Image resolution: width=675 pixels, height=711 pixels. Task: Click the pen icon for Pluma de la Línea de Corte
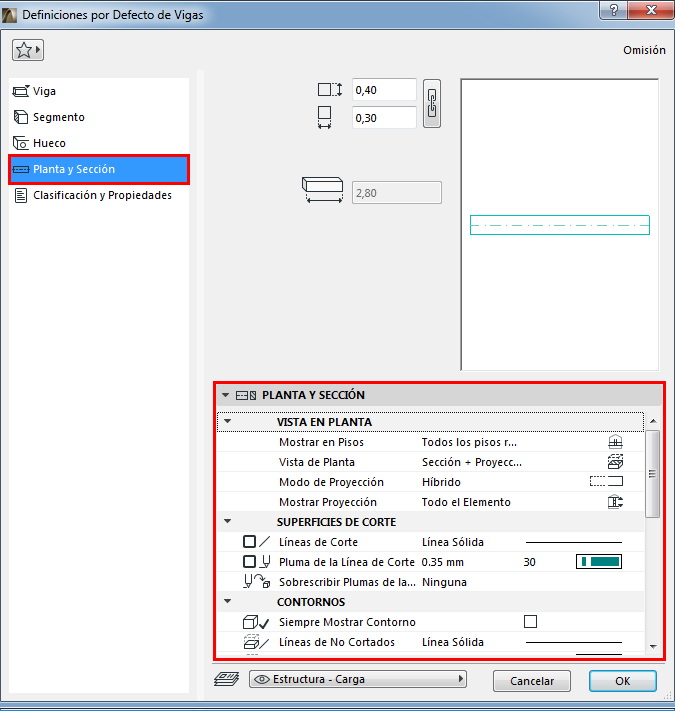[266, 562]
